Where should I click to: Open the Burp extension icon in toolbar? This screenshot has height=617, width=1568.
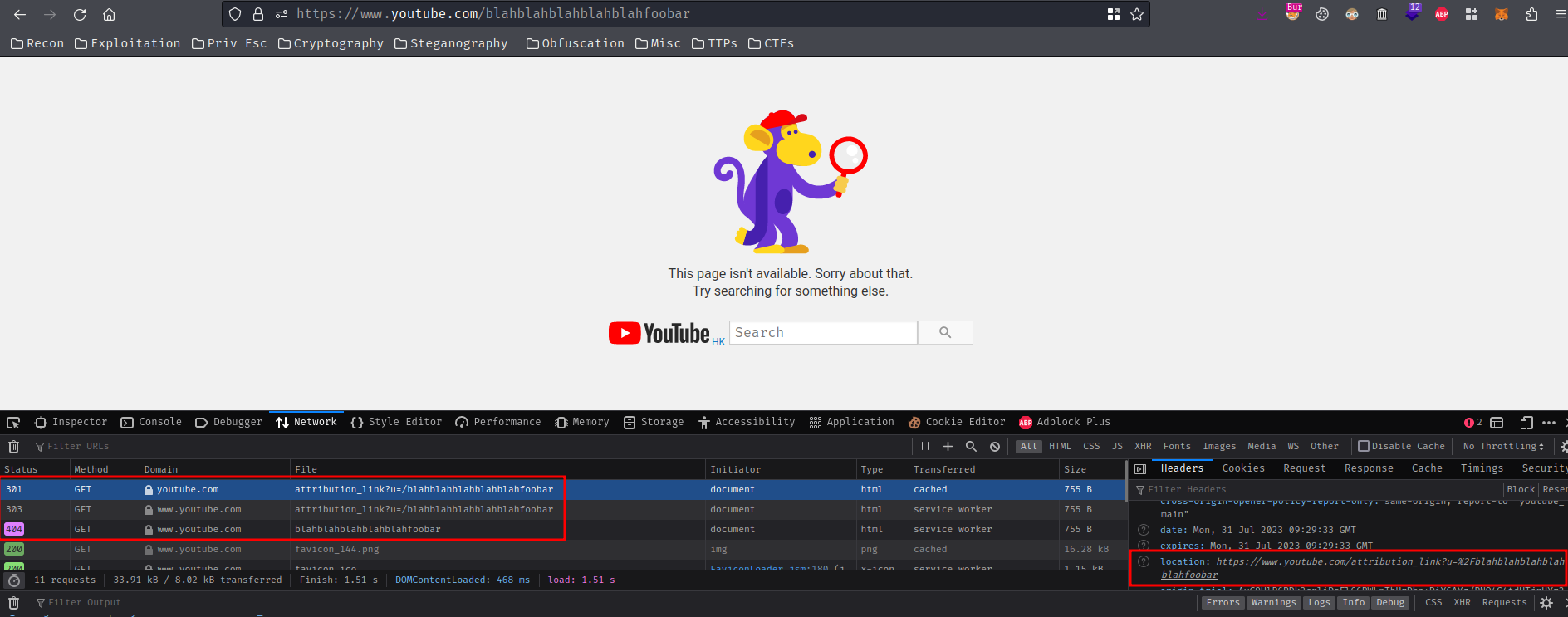point(1292,13)
